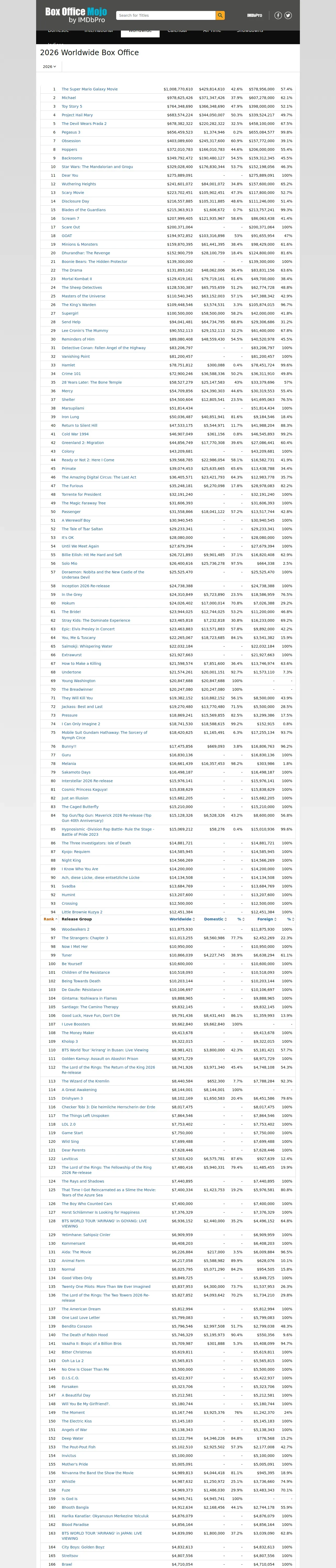Open the Toy Story 5 link
The image size is (336, 1568).
(x=72, y=107)
